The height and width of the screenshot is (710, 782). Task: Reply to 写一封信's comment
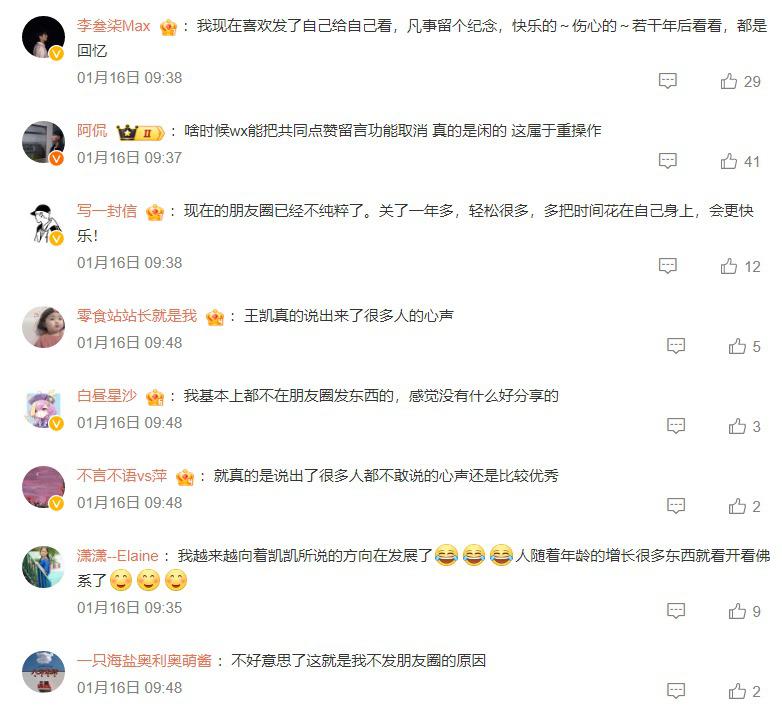click(667, 266)
